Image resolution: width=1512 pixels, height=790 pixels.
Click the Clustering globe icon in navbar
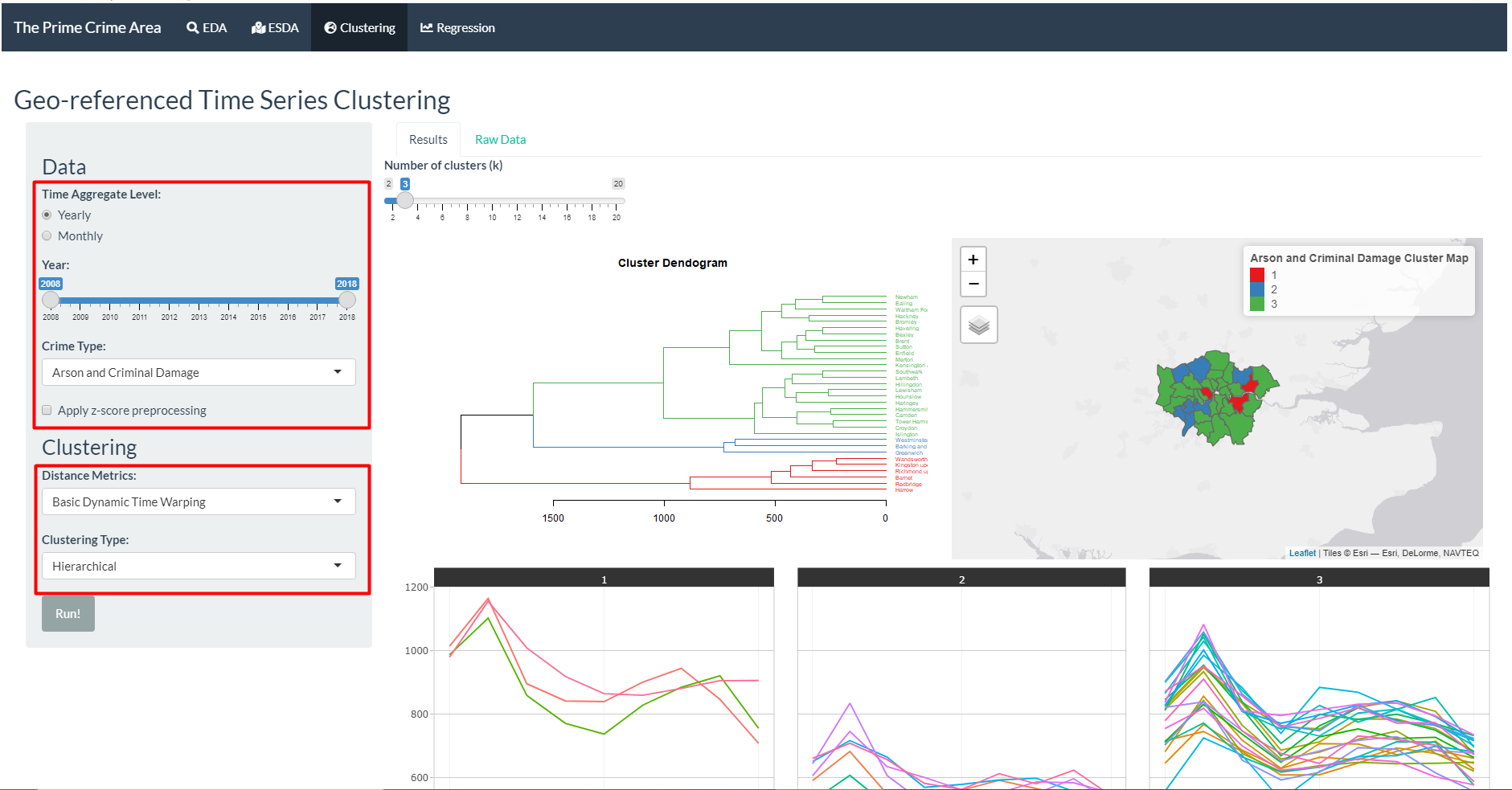point(330,28)
